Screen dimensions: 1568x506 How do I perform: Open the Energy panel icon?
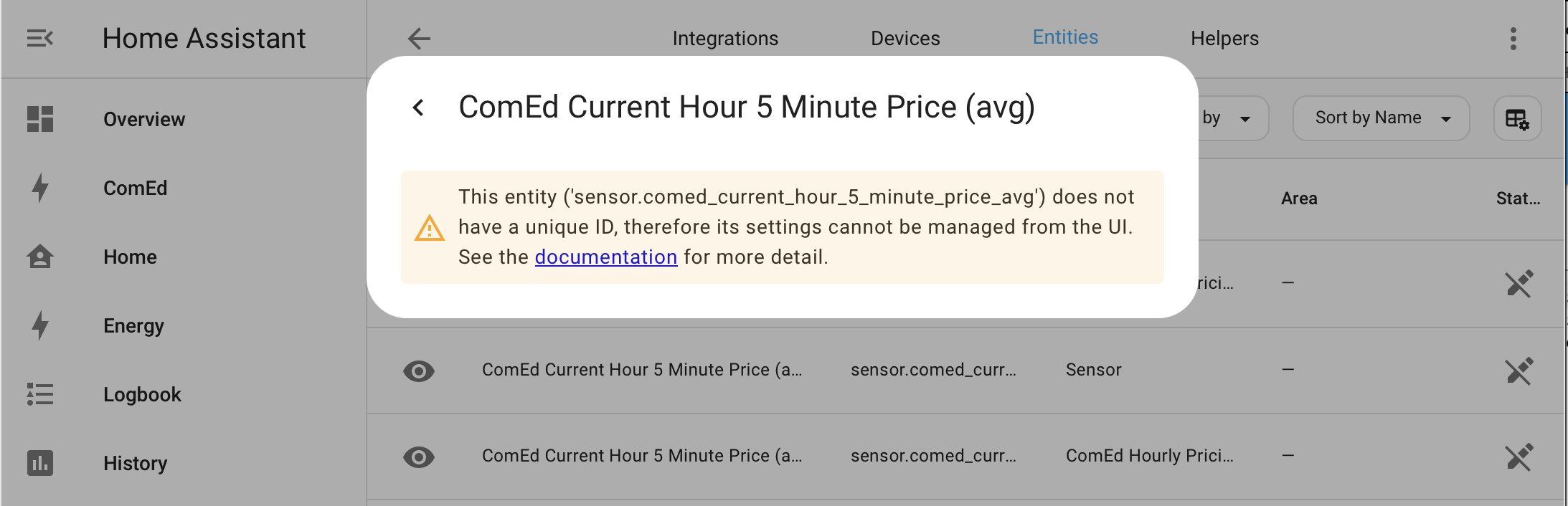pyautogui.click(x=40, y=325)
